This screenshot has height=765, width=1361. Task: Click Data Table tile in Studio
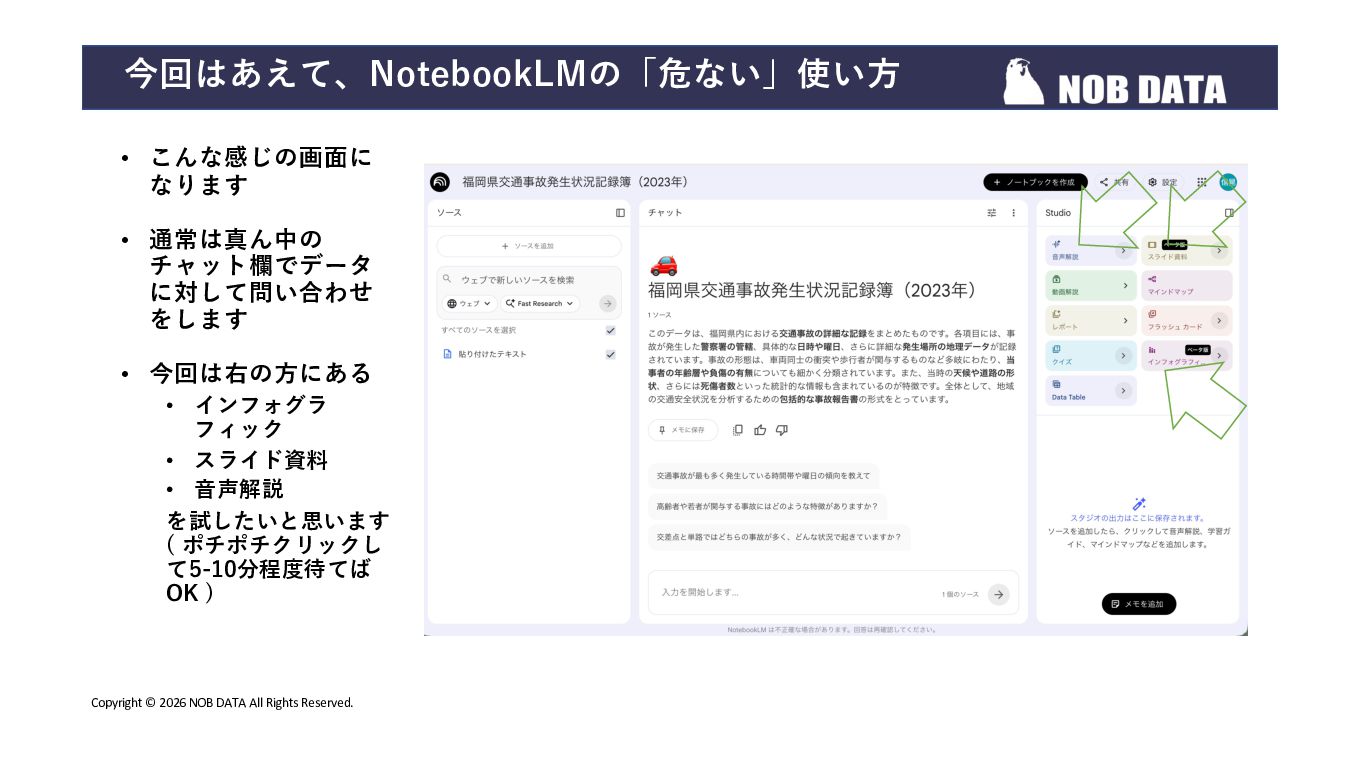[1090, 390]
